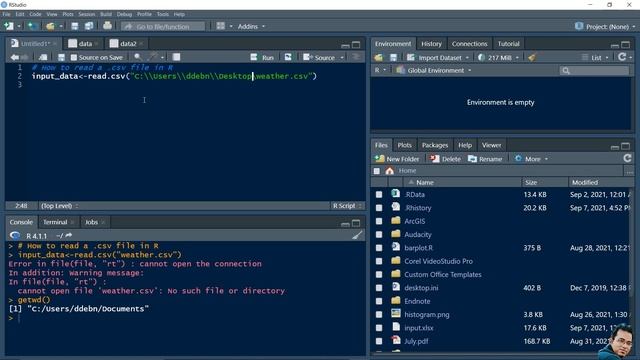The image size is (640, 360).
Task: Maximize the source editor pane
Action: click(x=356, y=44)
